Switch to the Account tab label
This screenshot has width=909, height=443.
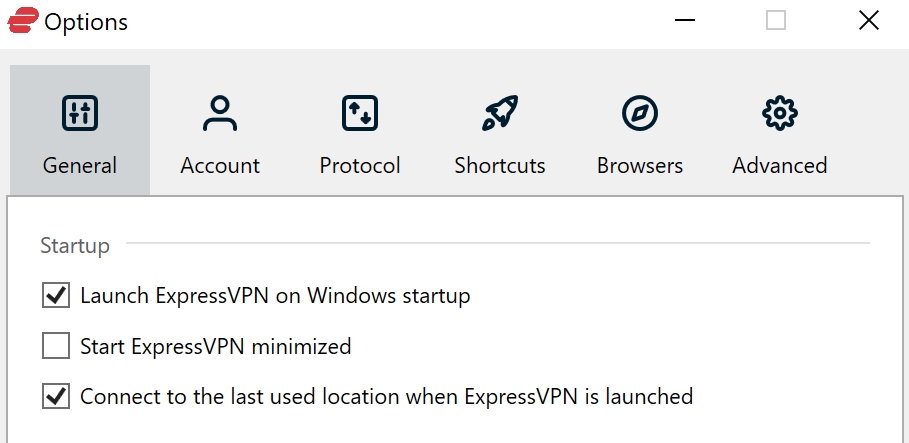pos(220,166)
